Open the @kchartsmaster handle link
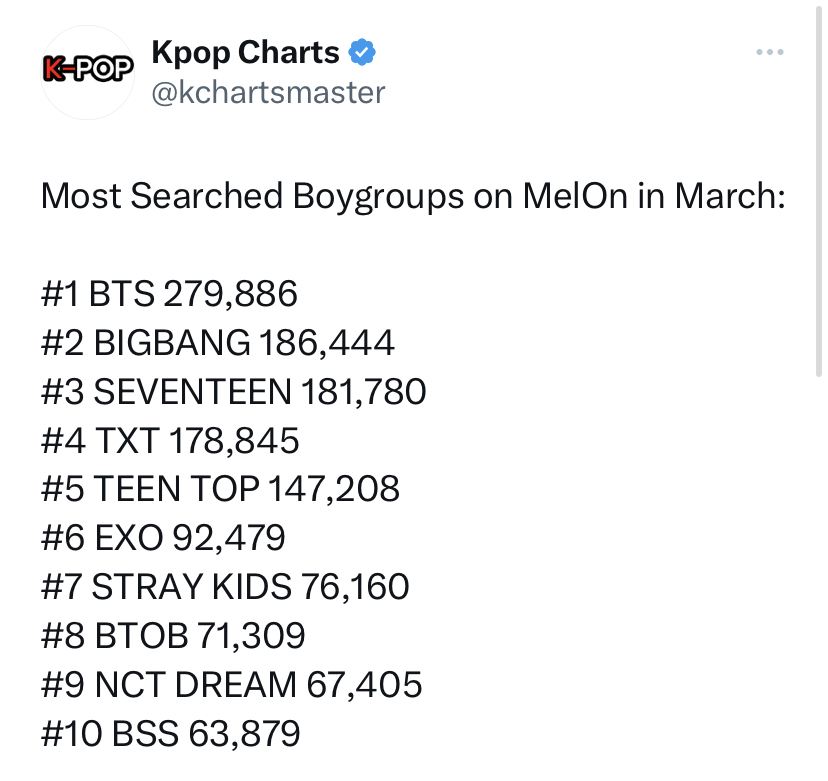 tap(268, 93)
